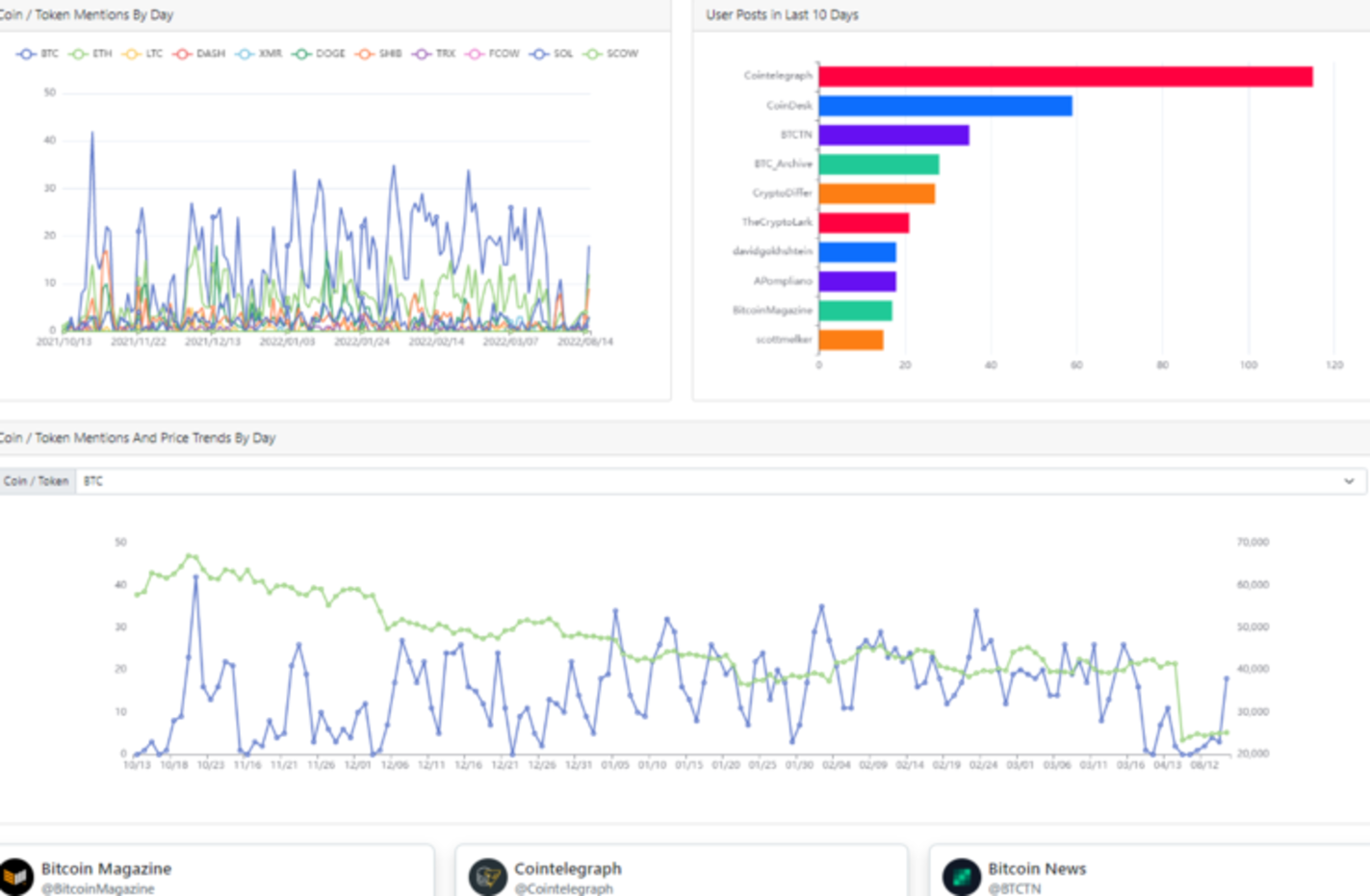Viewport: 1370px width, 896px height.
Task: Click the CoinDesk blue bar
Action: (x=945, y=106)
